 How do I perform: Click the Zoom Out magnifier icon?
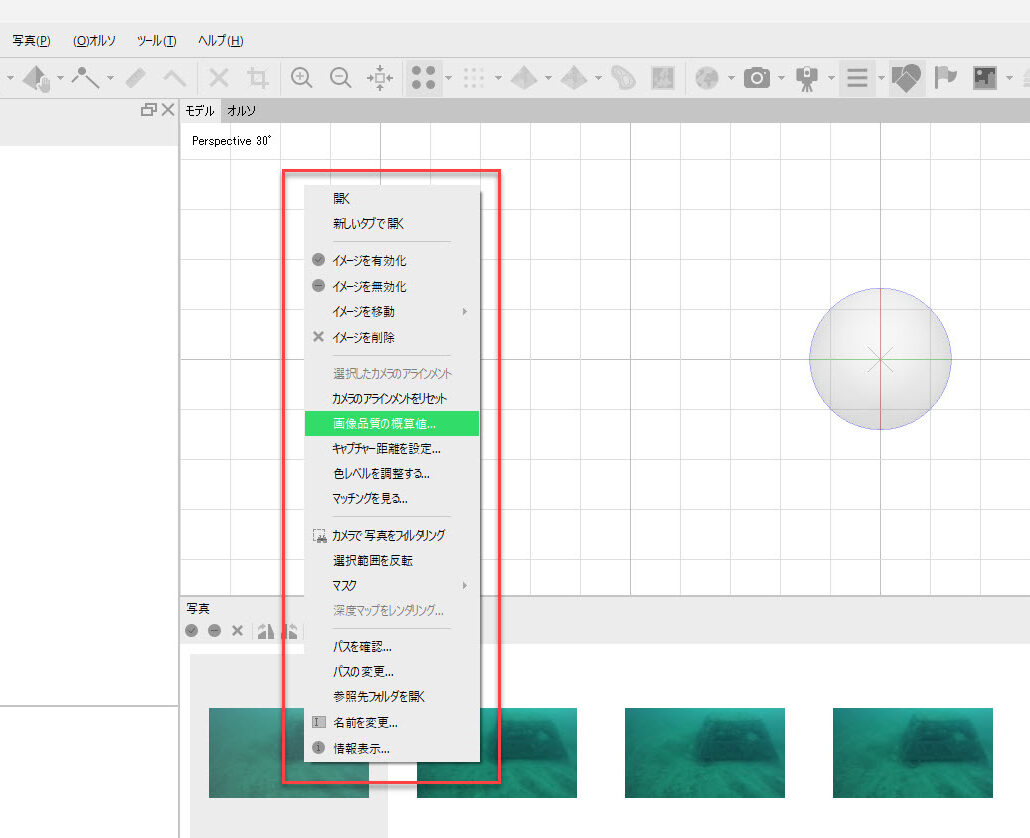pyautogui.click(x=340, y=78)
